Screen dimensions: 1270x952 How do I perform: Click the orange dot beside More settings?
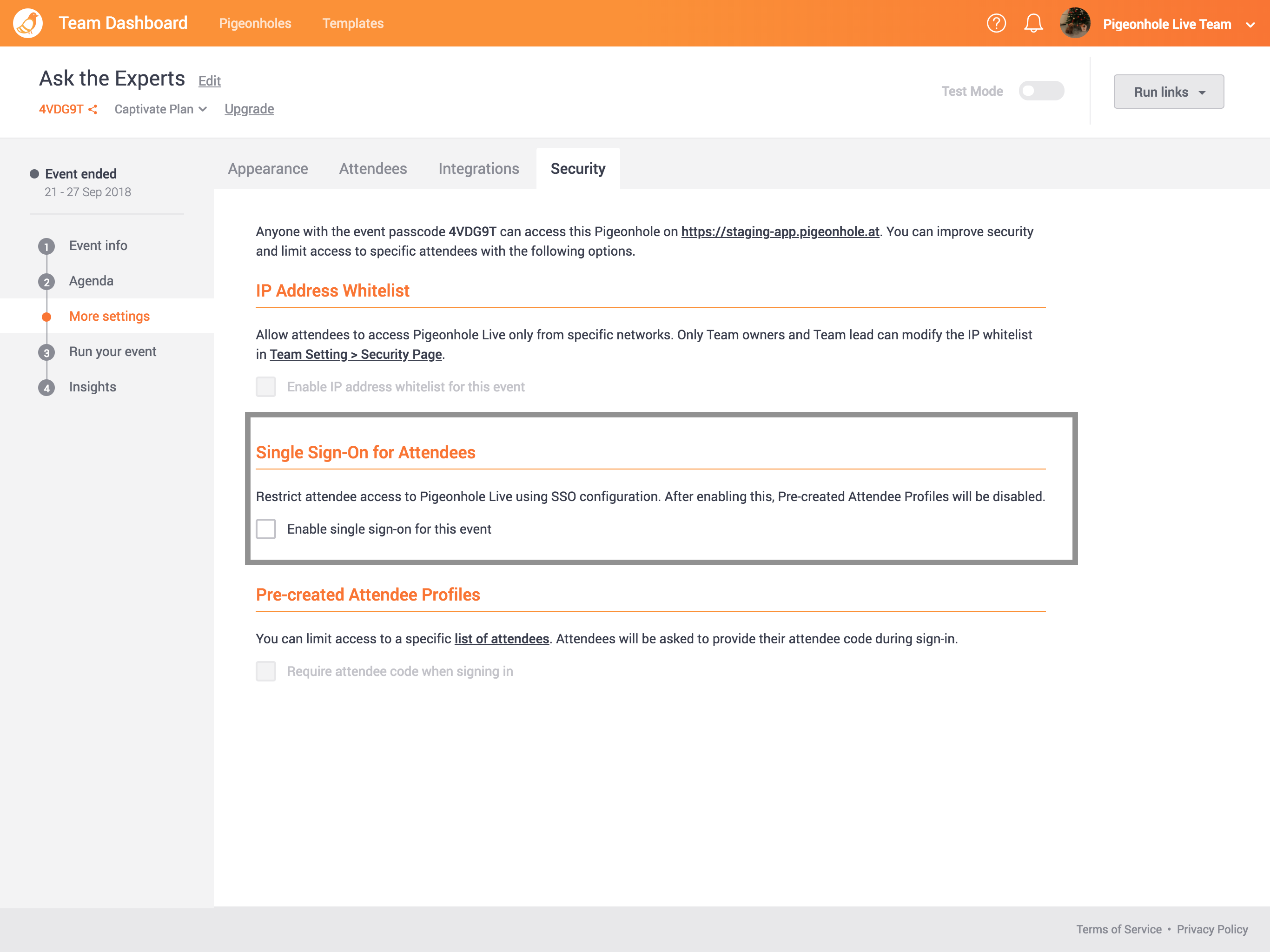46,317
